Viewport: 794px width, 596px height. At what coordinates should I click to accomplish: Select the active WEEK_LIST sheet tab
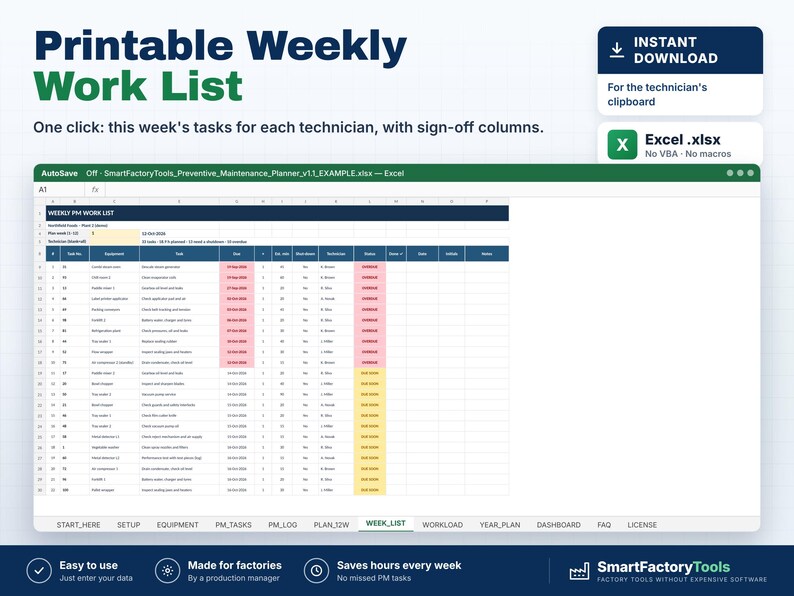tap(386, 524)
